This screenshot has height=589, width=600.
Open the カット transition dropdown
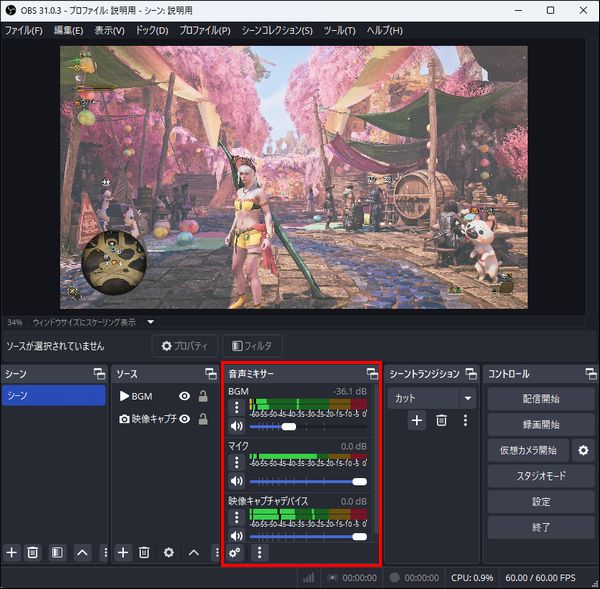coord(432,398)
